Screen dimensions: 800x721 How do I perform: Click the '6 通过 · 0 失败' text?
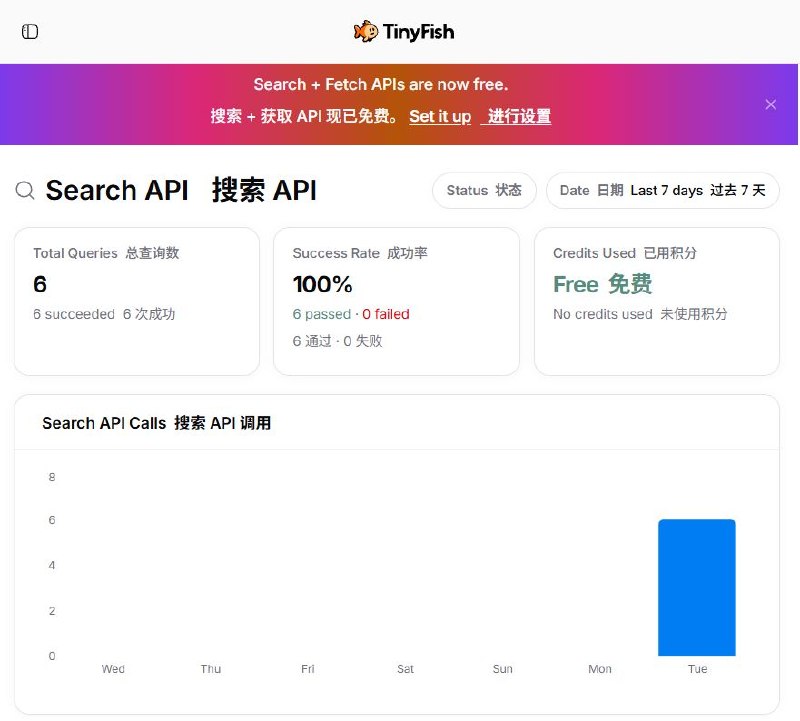[338, 341]
